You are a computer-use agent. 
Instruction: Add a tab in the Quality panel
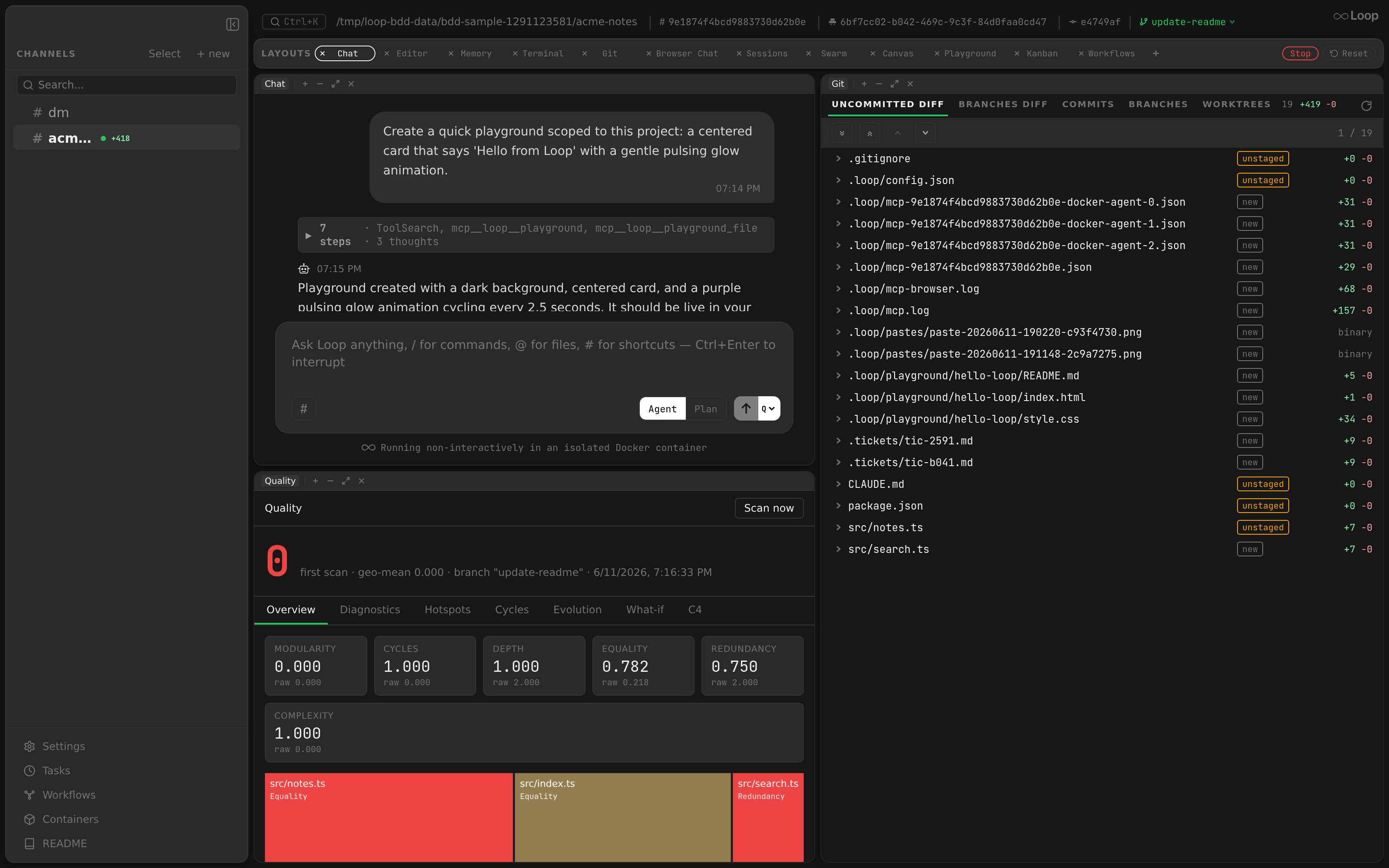click(315, 481)
